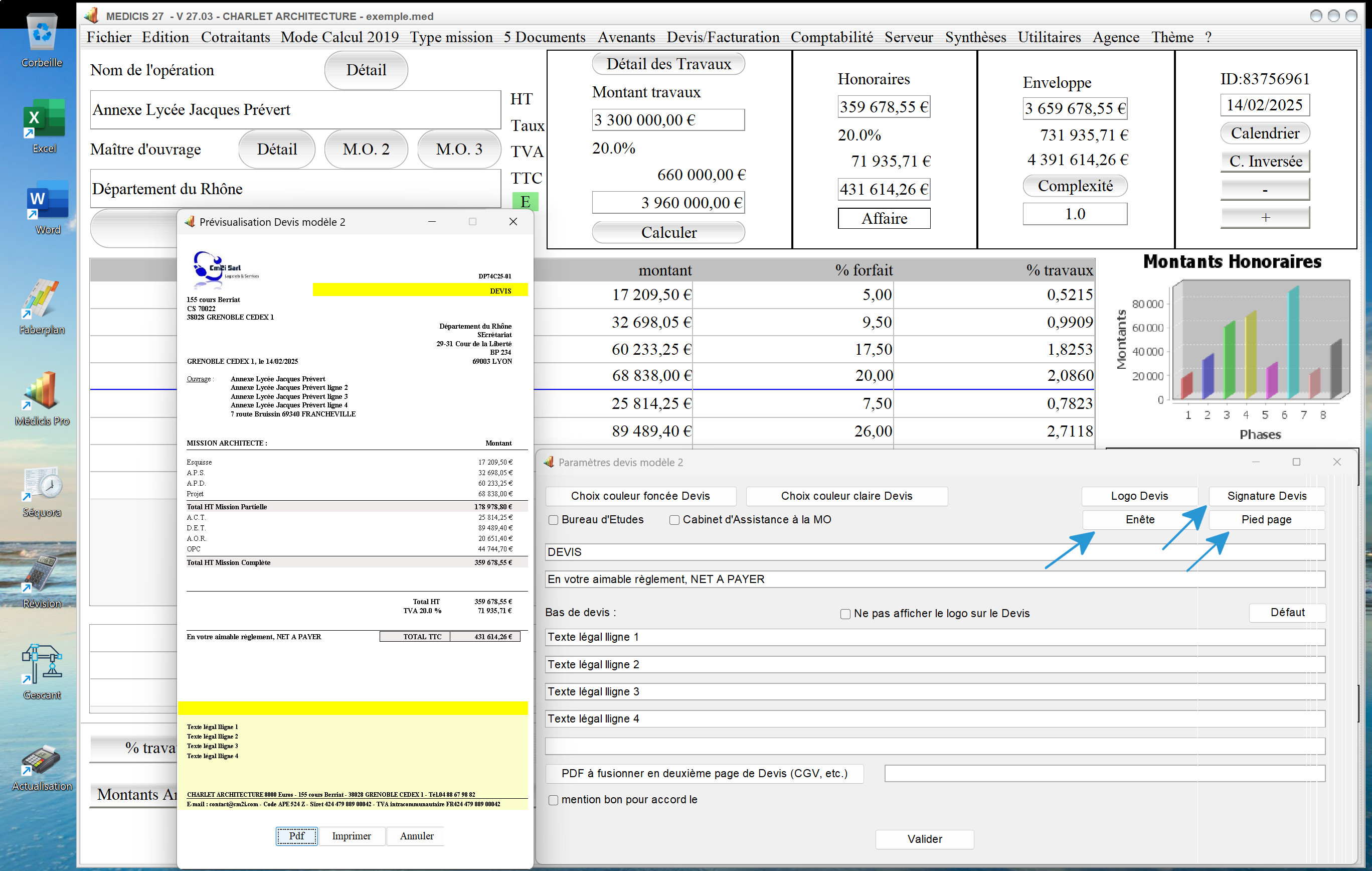The height and width of the screenshot is (871, 1372).
Task: Click the Défaut button
Action: click(1287, 613)
